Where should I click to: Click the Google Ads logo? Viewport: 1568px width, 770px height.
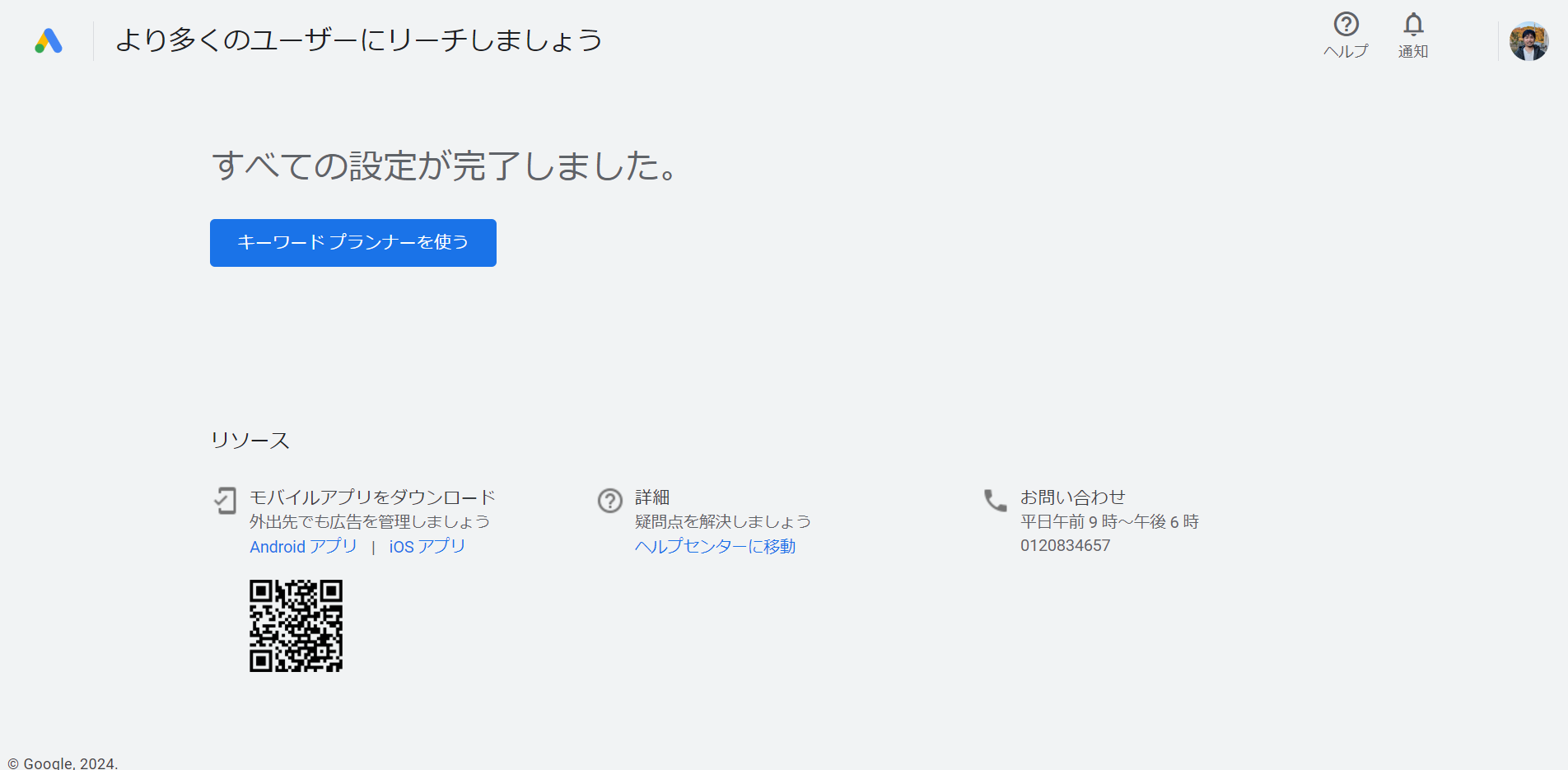pyautogui.click(x=49, y=40)
